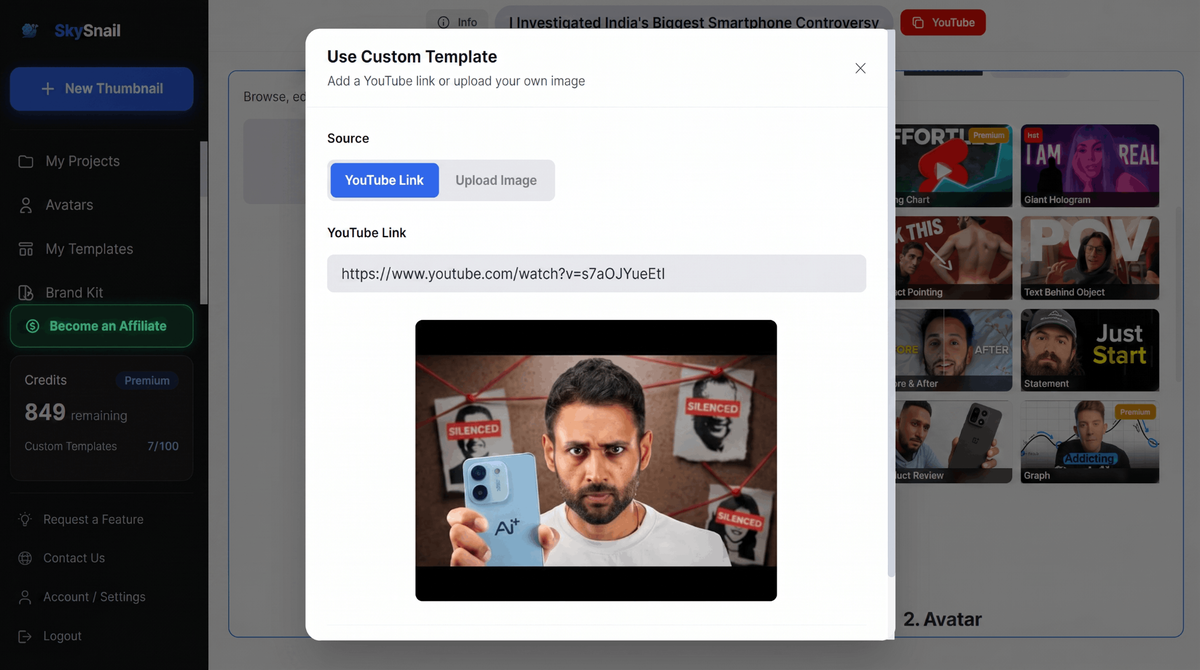Choose the Giant Hologram template thumbnail

(x=1090, y=165)
